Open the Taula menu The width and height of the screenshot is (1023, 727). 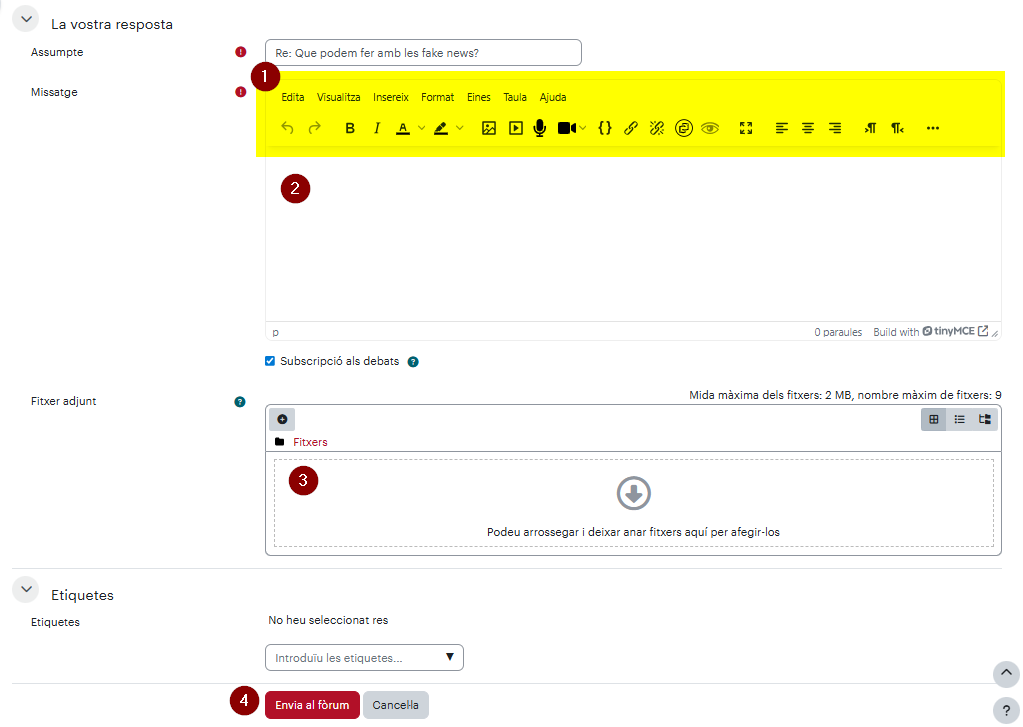pos(515,97)
